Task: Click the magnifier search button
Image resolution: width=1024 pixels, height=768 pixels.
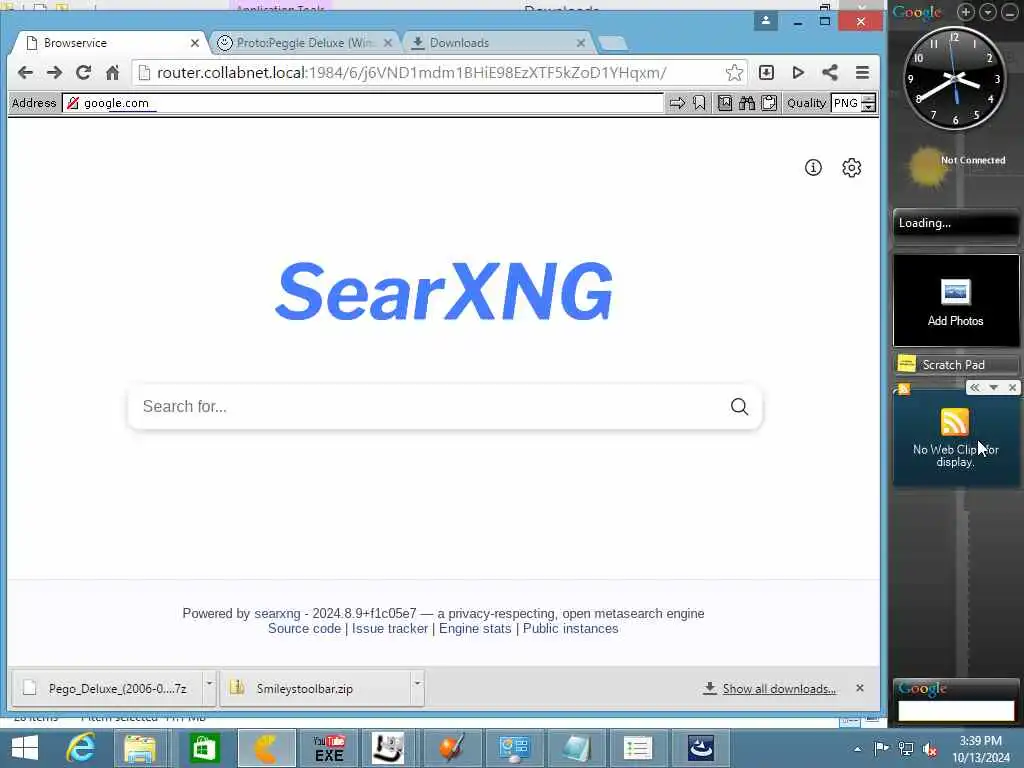Action: click(739, 406)
